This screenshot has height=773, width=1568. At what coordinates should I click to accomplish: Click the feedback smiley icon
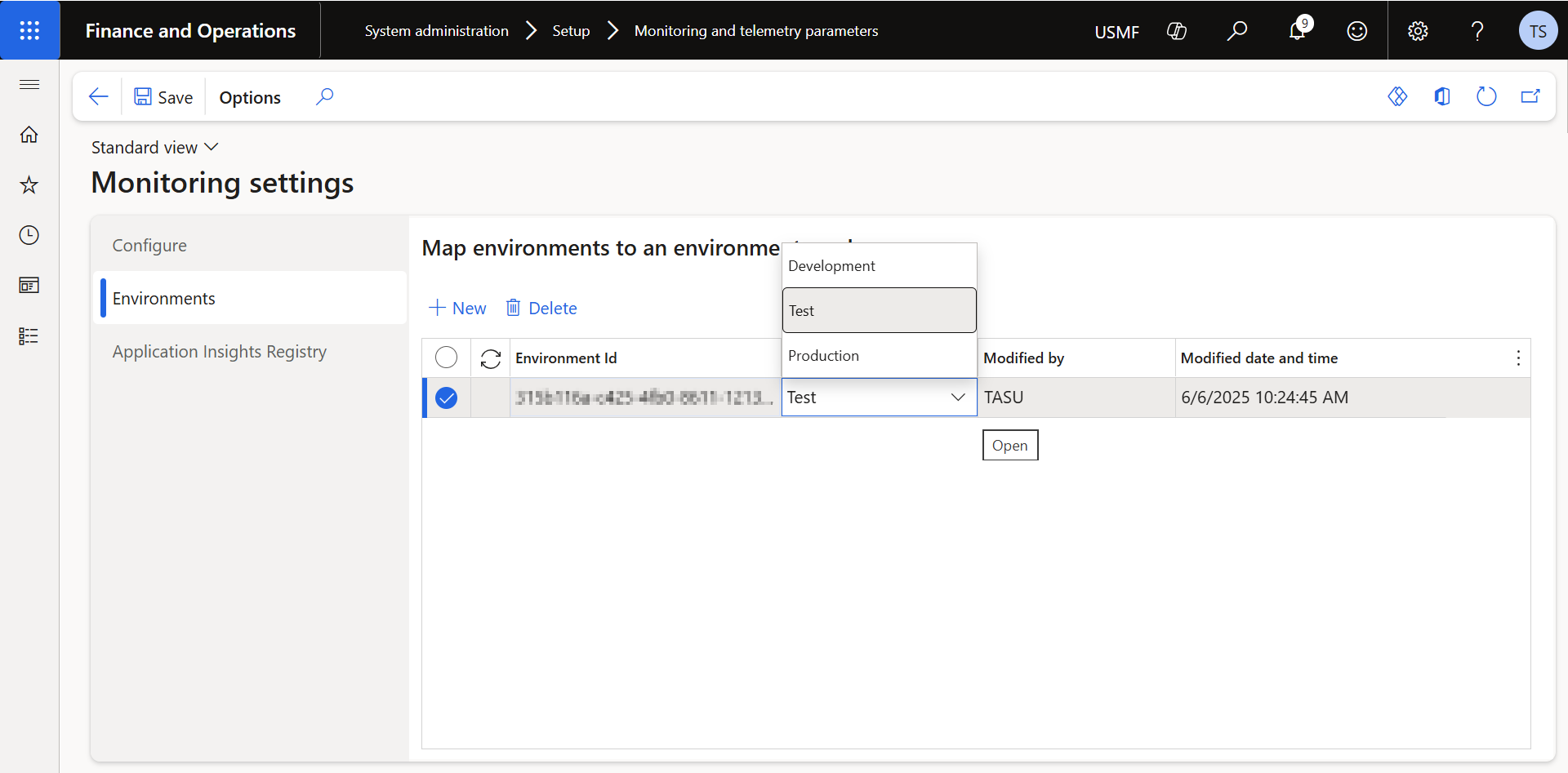(1357, 31)
